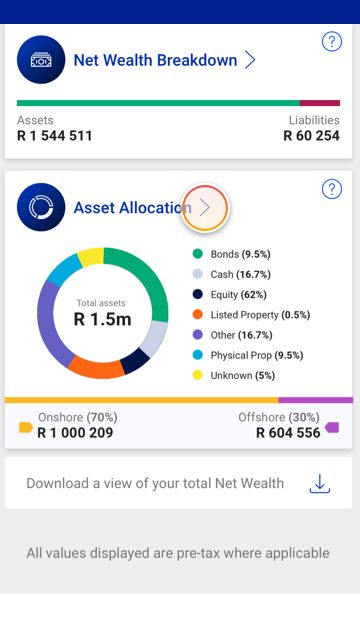The image size is (360, 640).
Task: Select the yellow Unknown legend entry
Action: [233, 375]
